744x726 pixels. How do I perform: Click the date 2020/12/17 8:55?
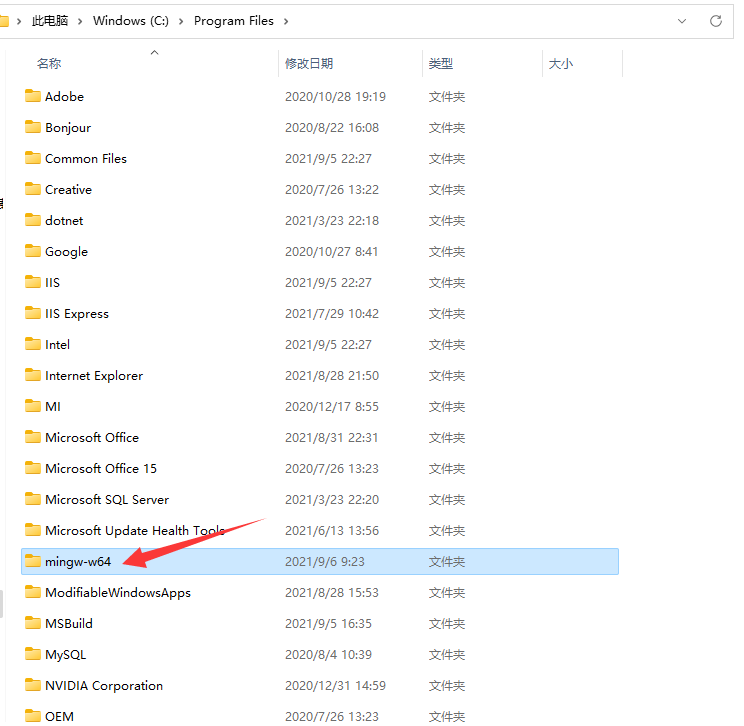(332, 407)
